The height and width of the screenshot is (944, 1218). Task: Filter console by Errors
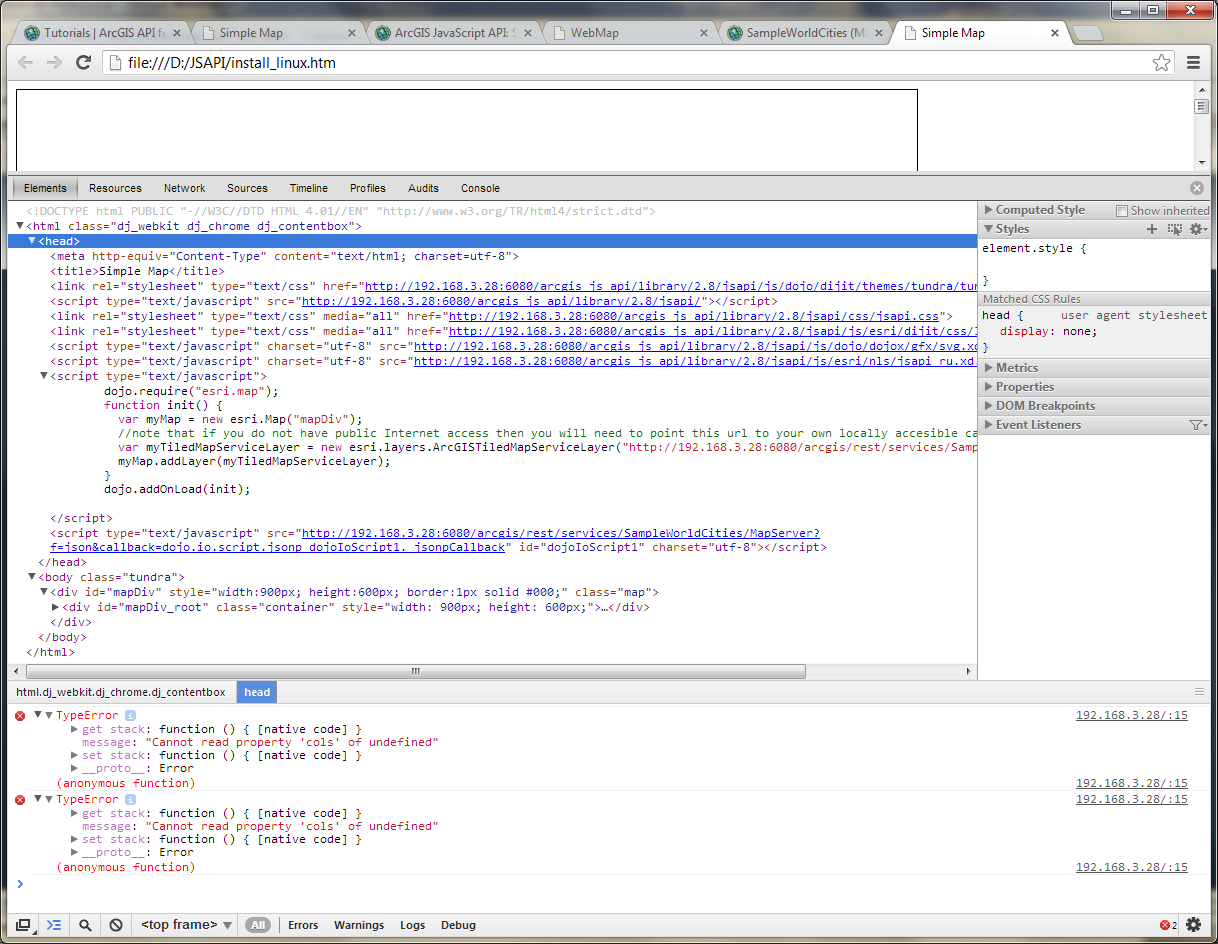point(303,925)
